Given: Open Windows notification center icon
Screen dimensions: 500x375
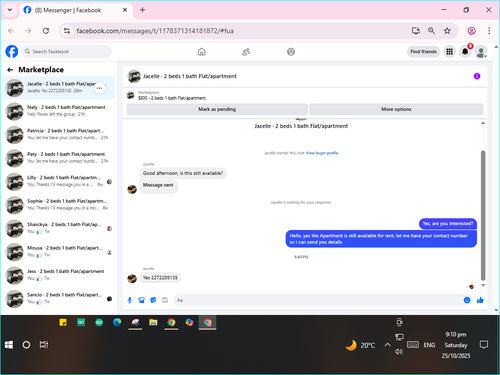Looking at the screenshot, I should [x=484, y=345].
